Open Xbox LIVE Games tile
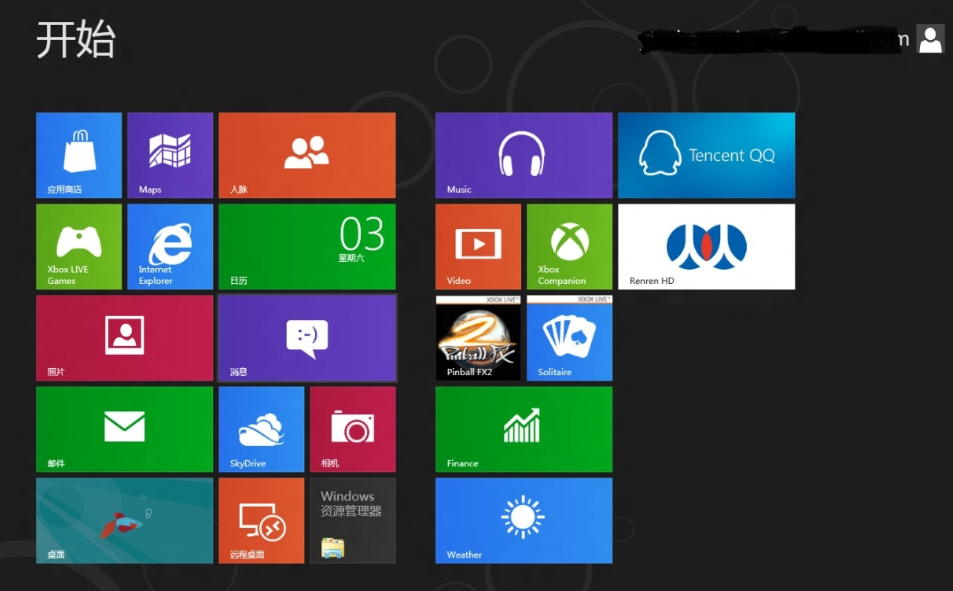Image resolution: width=953 pixels, height=591 pixels. tap(79, 247)
